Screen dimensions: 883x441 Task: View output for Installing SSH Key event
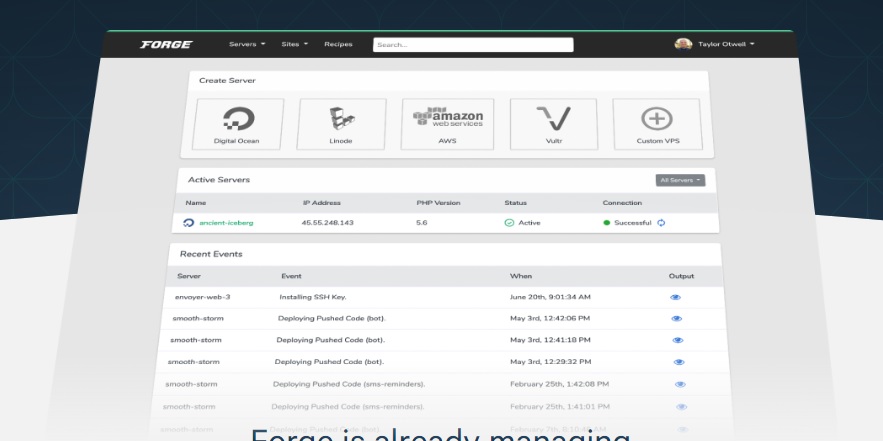pos(675,297)
